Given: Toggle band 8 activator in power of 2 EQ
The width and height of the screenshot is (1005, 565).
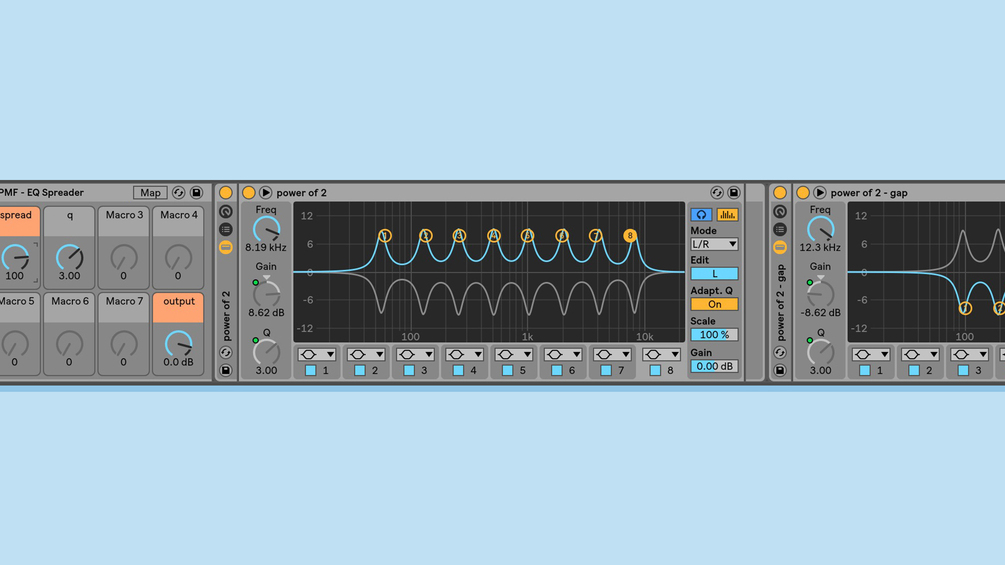Looking at the screenshot, I should (x=655, y=370).
